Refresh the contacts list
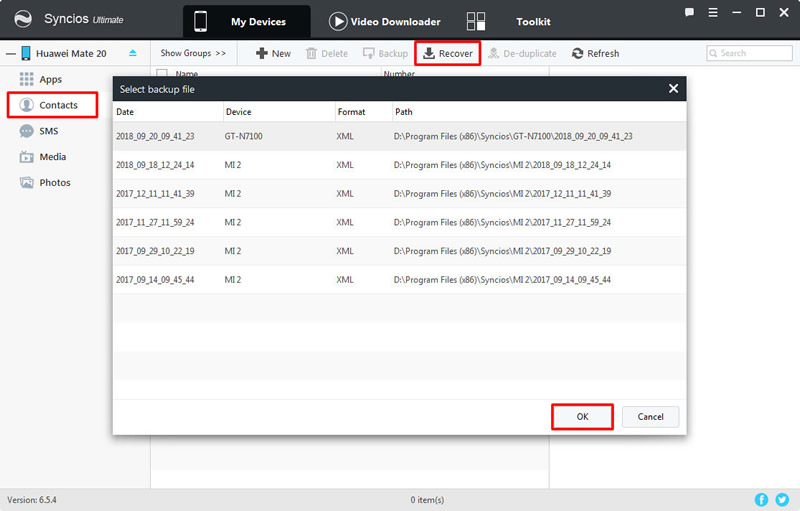Screen dimensions: 800x511 pos(595,54)
